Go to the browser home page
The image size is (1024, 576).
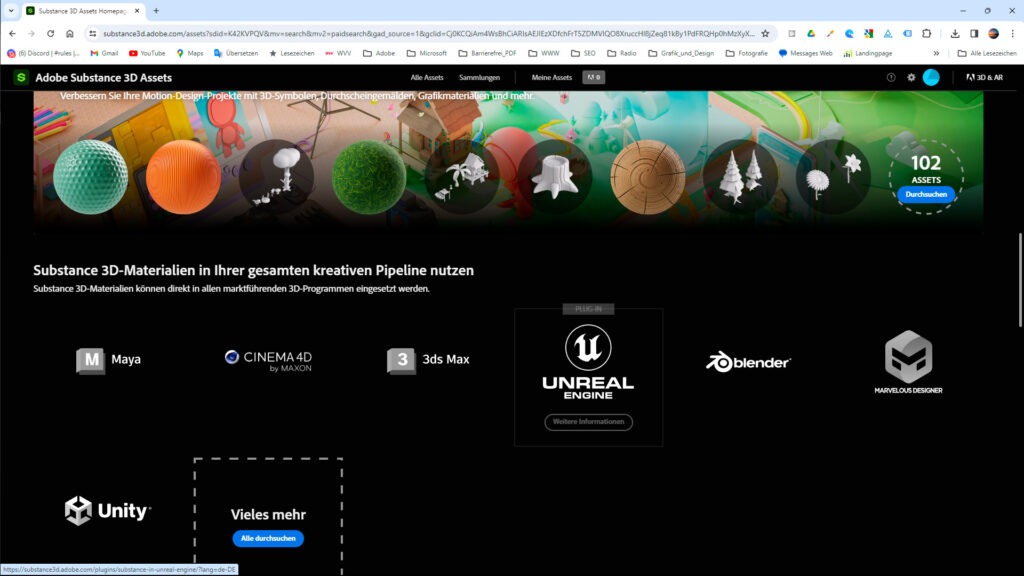click(70, 33)
